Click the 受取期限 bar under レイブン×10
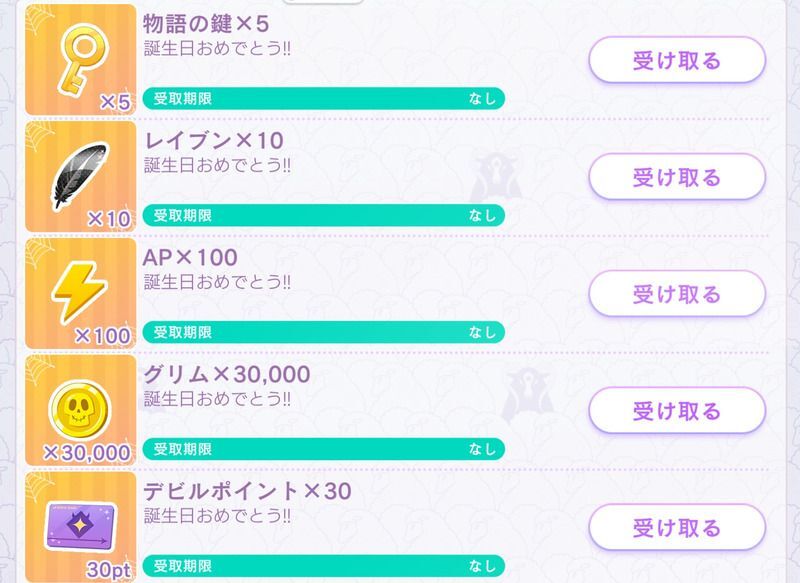 [324, 215]
